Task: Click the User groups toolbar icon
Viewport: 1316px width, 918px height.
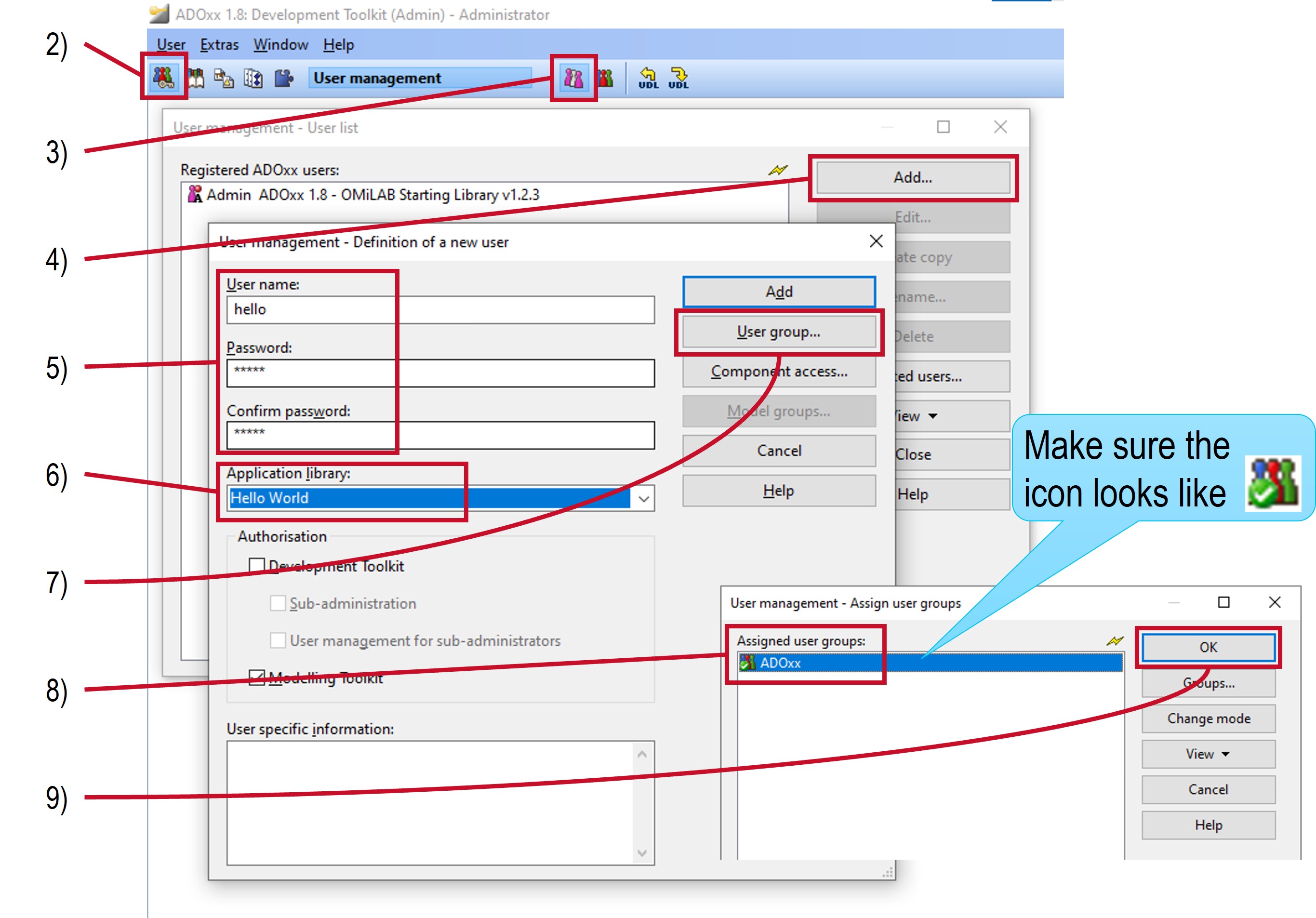Action: pyautogui.click(x=605, y=78)
